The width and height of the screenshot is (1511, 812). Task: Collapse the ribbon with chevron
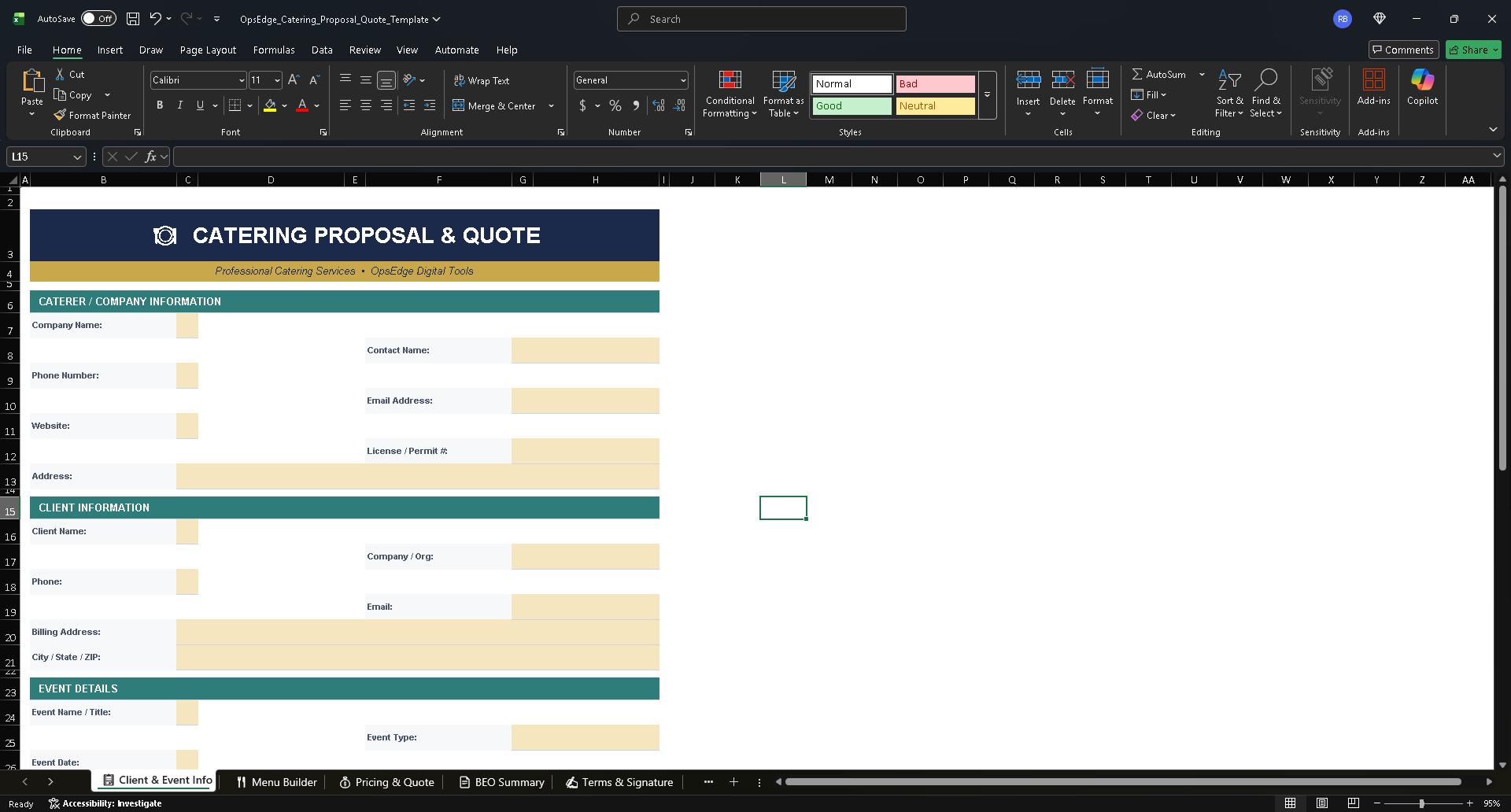(x=1493, y=130)
